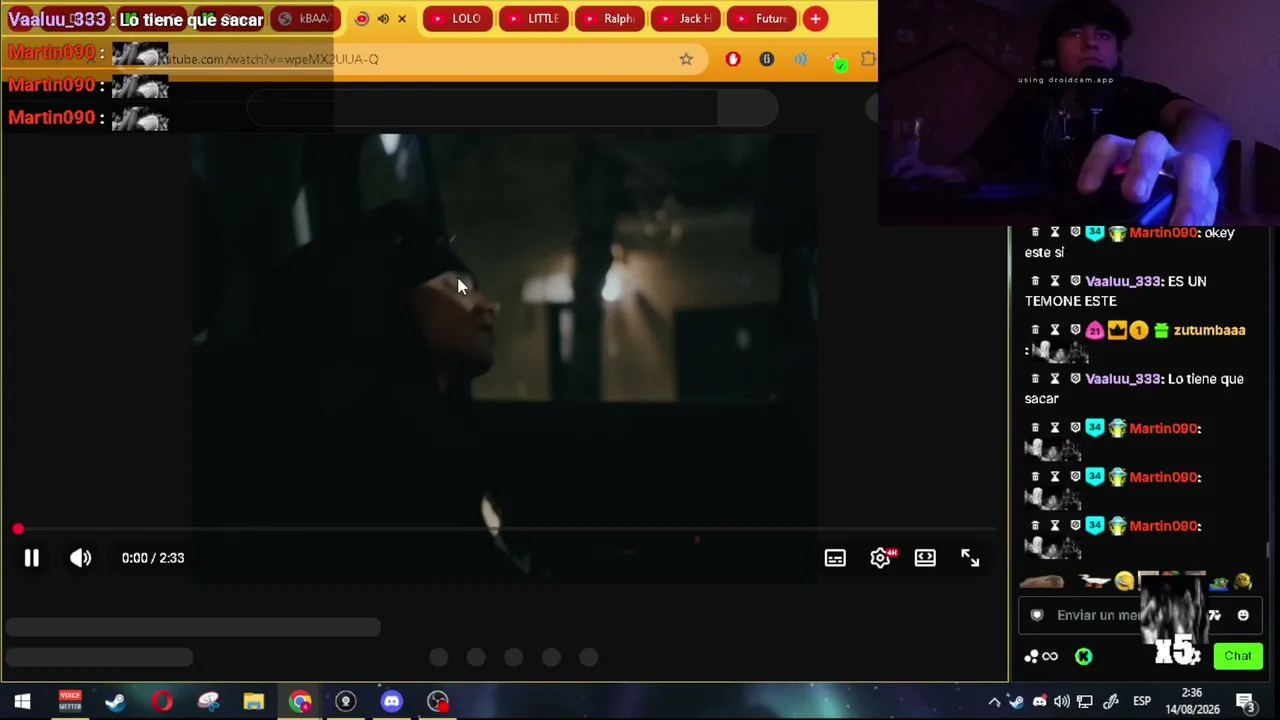Viewport: 1280px width, 720px height.
Task: Click the goose emote in quick emotes
Action: 1095,581
